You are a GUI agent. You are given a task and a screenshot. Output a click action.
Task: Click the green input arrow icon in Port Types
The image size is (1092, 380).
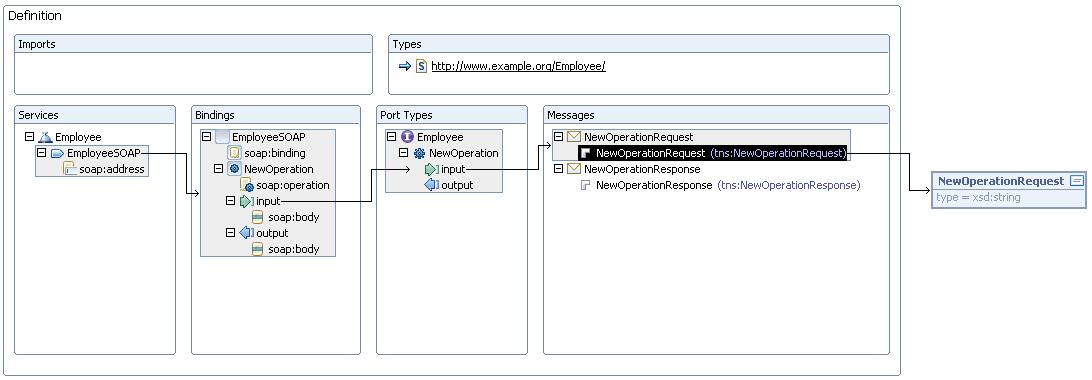[x=431, y=169]
